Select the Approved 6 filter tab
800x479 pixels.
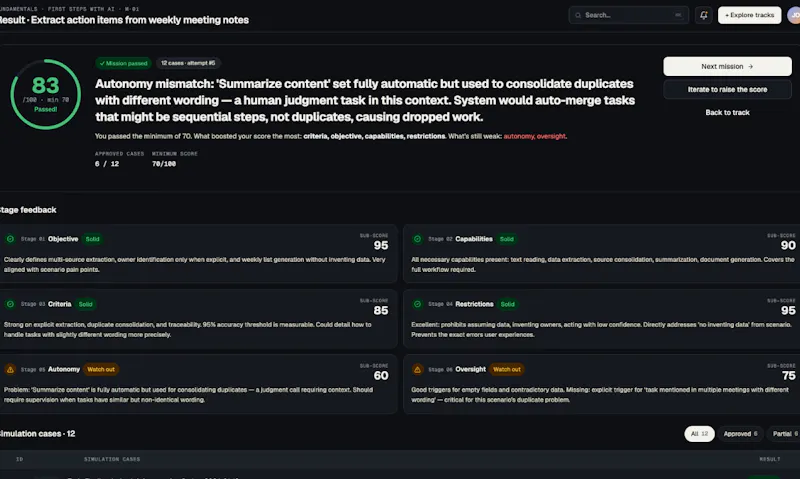click(740, 434)
